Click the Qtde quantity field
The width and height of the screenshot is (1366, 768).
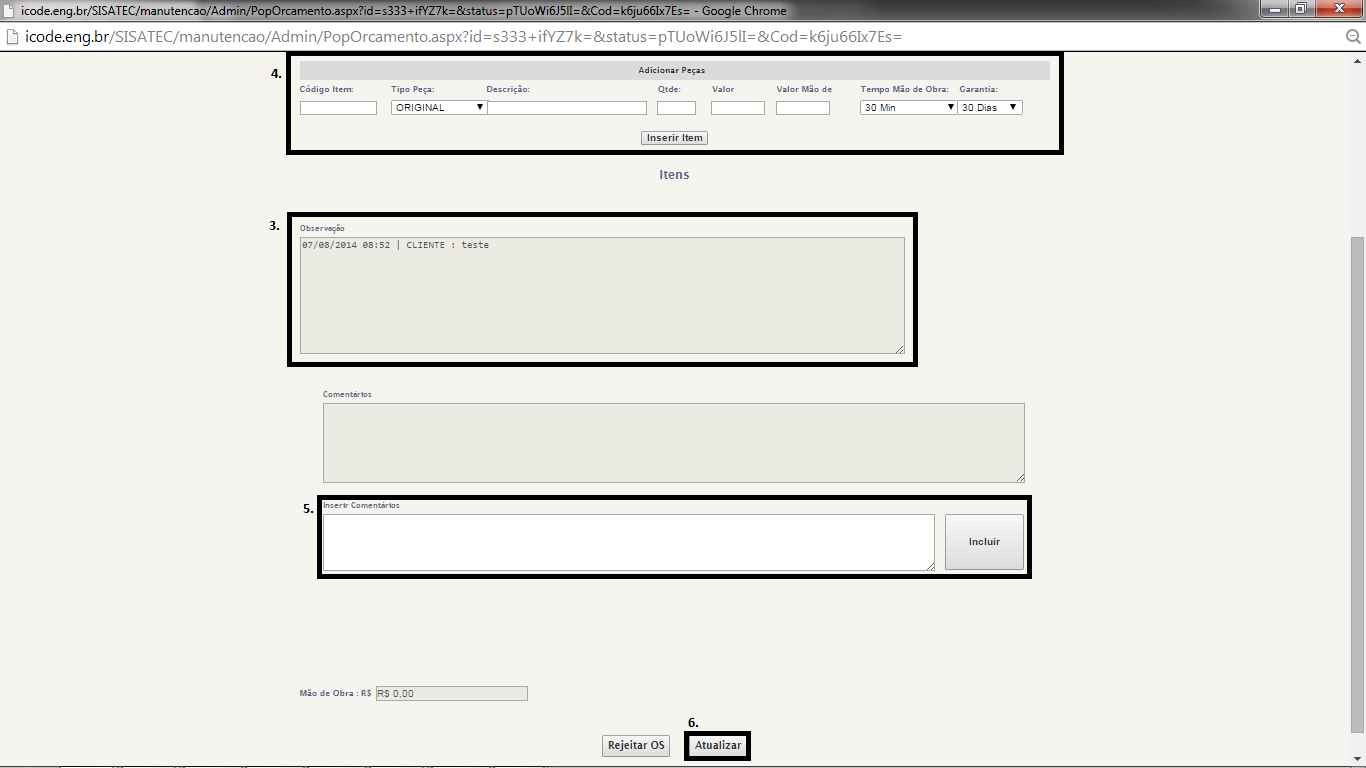(x=676, y=108)
